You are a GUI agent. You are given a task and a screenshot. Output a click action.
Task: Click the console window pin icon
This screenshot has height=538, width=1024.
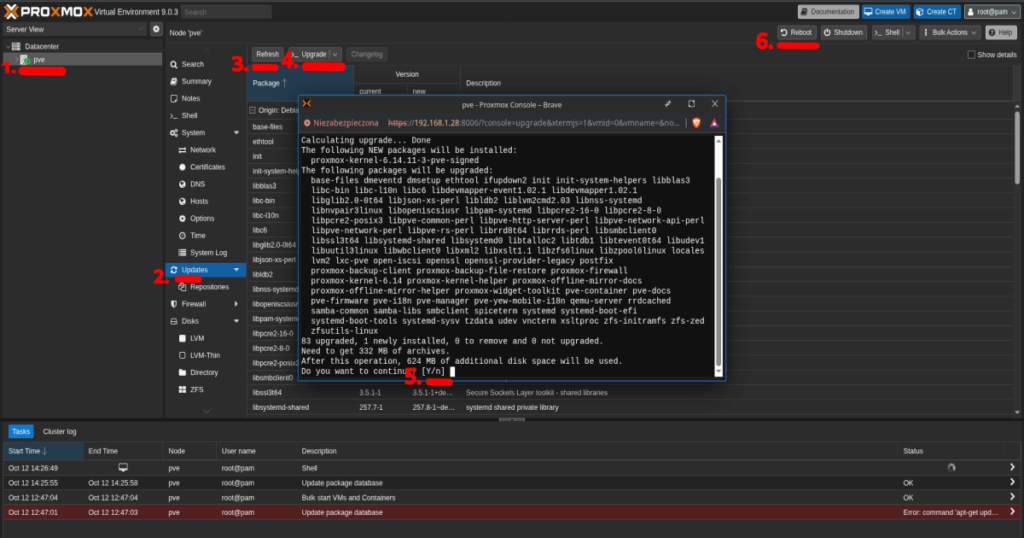point(667,104)
